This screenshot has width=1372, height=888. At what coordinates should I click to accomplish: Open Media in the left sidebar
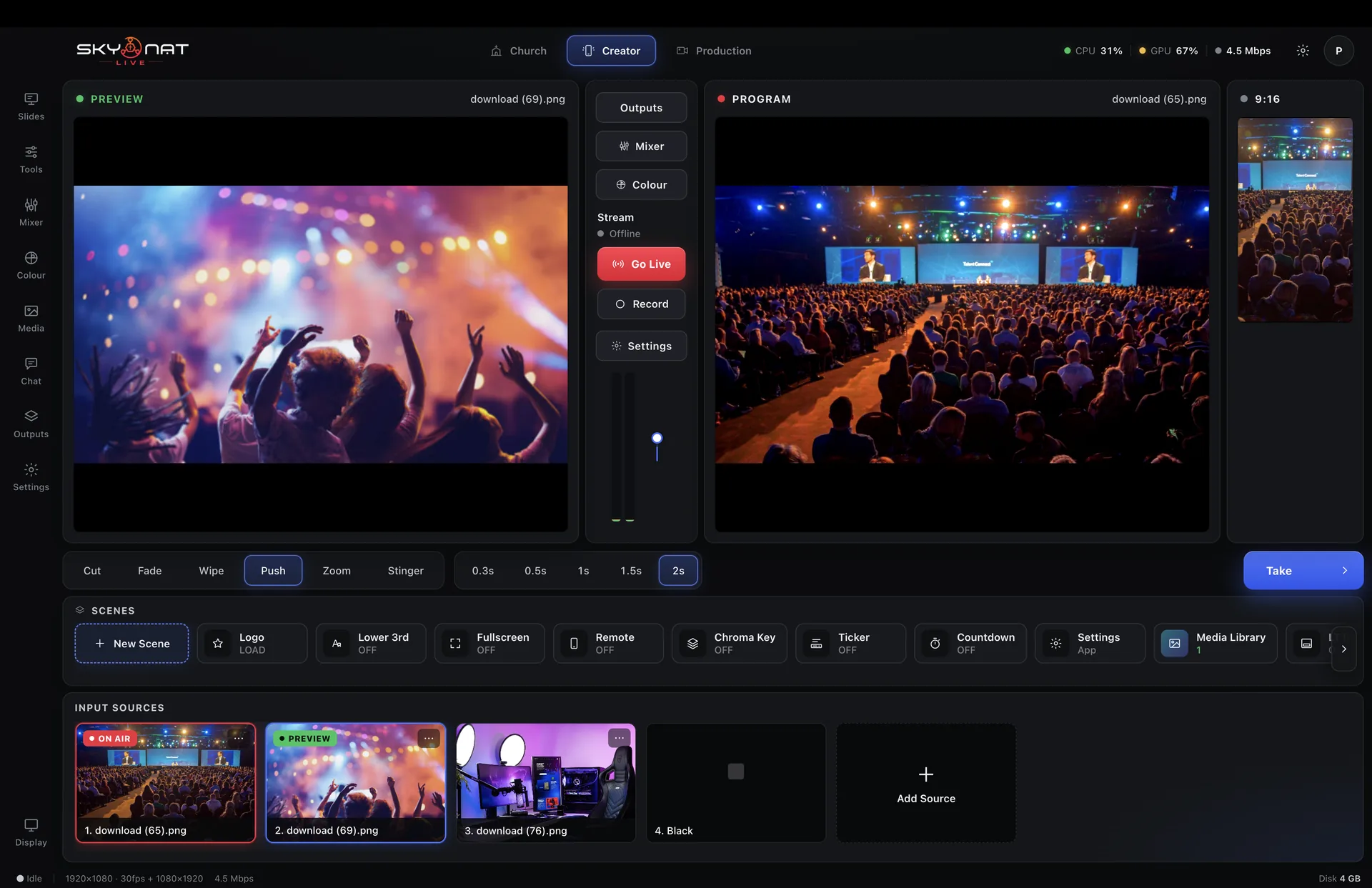point(31,318)
